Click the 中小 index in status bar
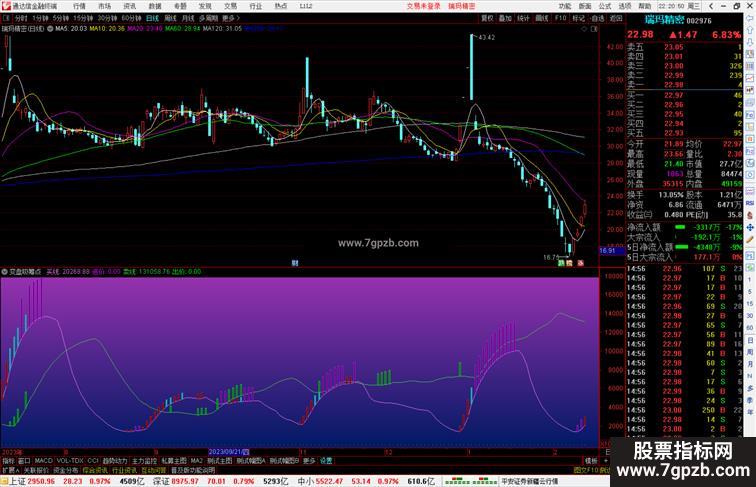The width and height of the screenshot is (756, 487). (306, 481)
